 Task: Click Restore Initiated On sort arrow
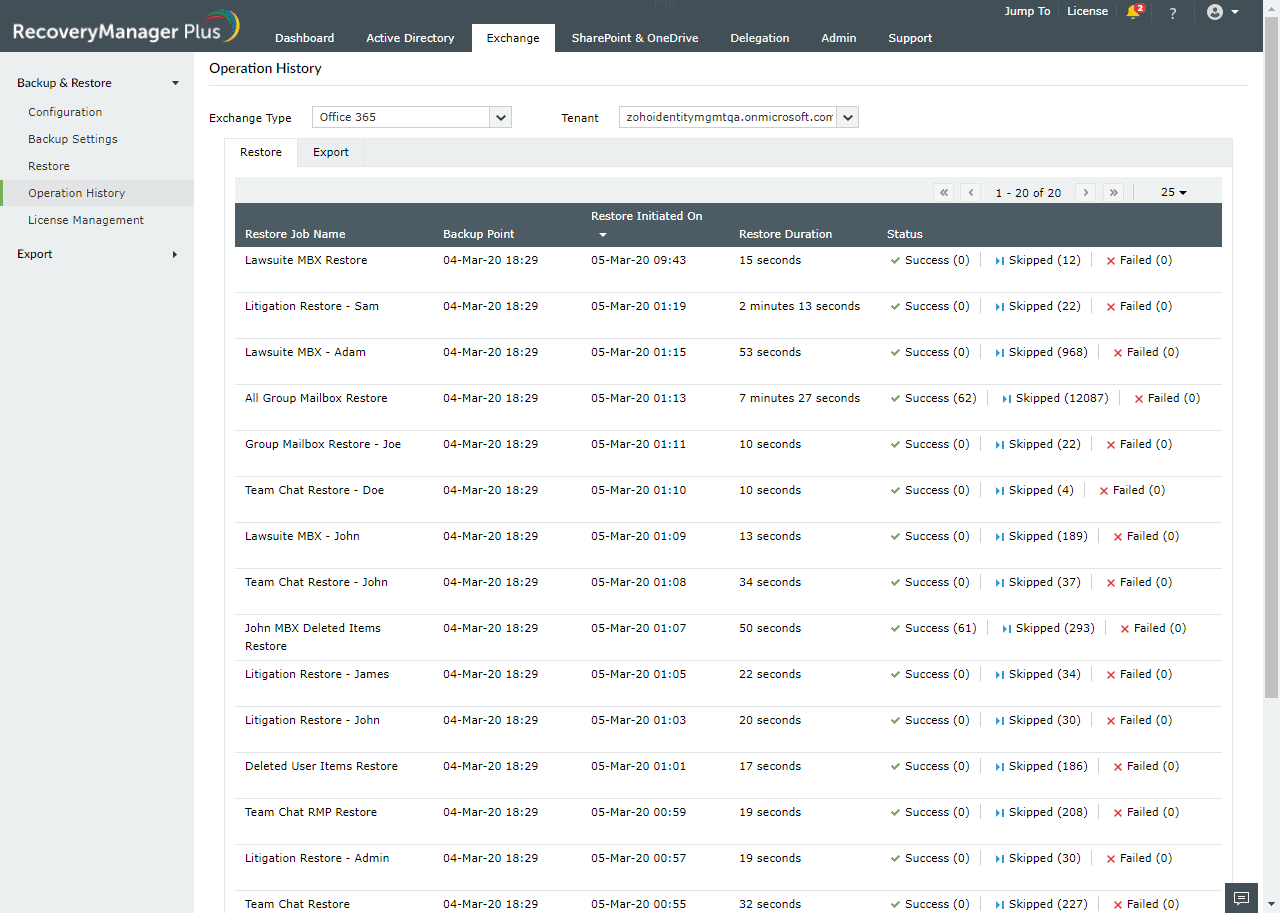pyautogui.click(x=603, y=236)
